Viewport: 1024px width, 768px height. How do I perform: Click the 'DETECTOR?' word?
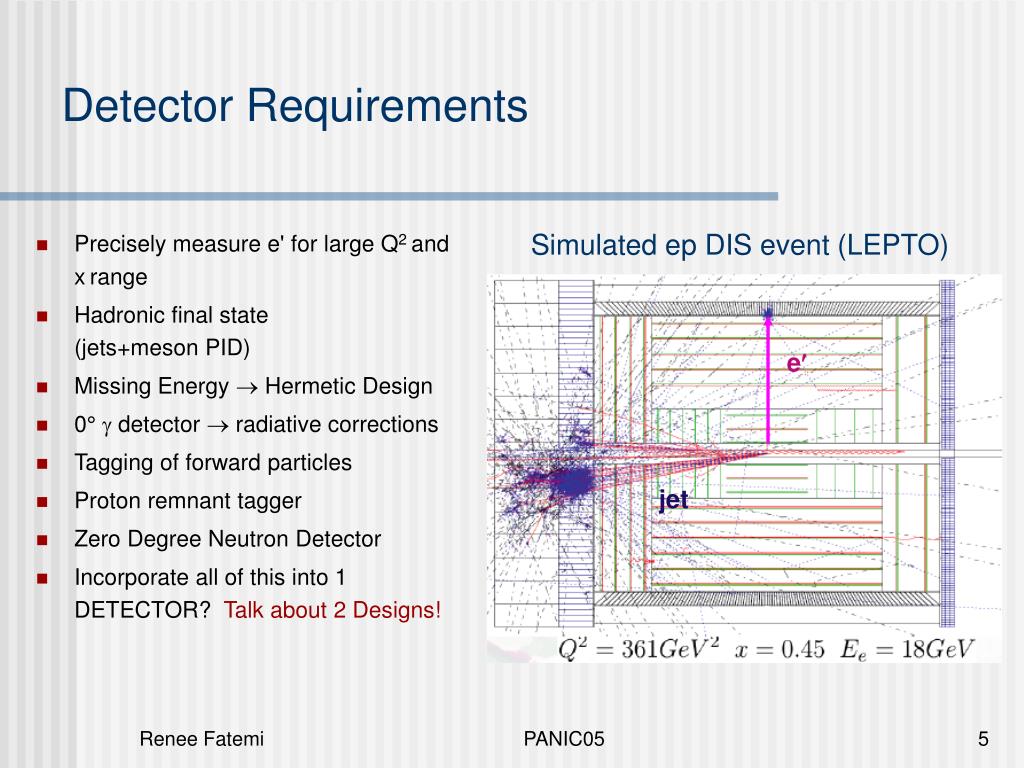click(x=142, y=610)
